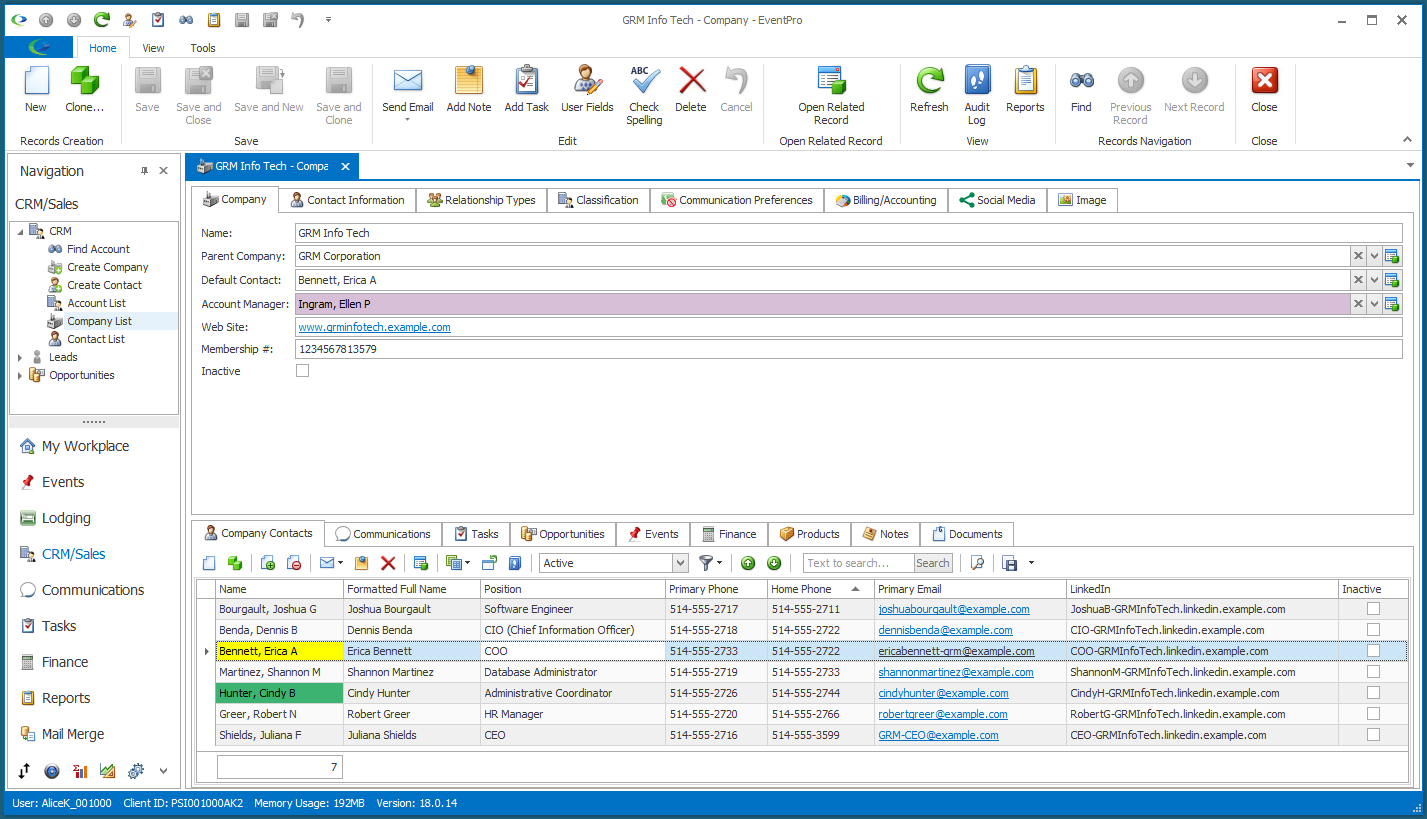The width and height of the screenshot is (1427, 819).
Task: Open the Billing/Accounting tab
Action: pos(886,200)
